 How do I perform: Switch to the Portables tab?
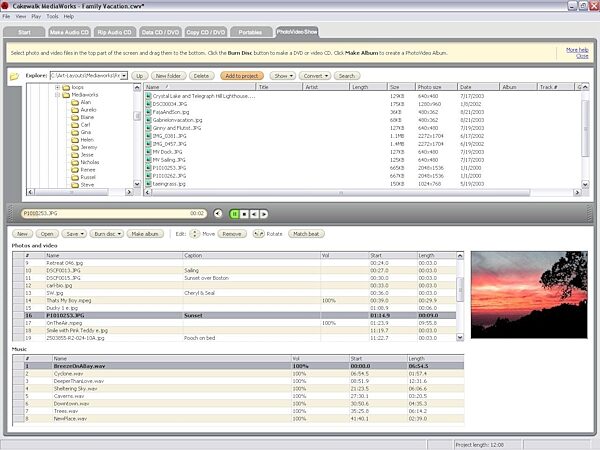(x=250, y=32)
